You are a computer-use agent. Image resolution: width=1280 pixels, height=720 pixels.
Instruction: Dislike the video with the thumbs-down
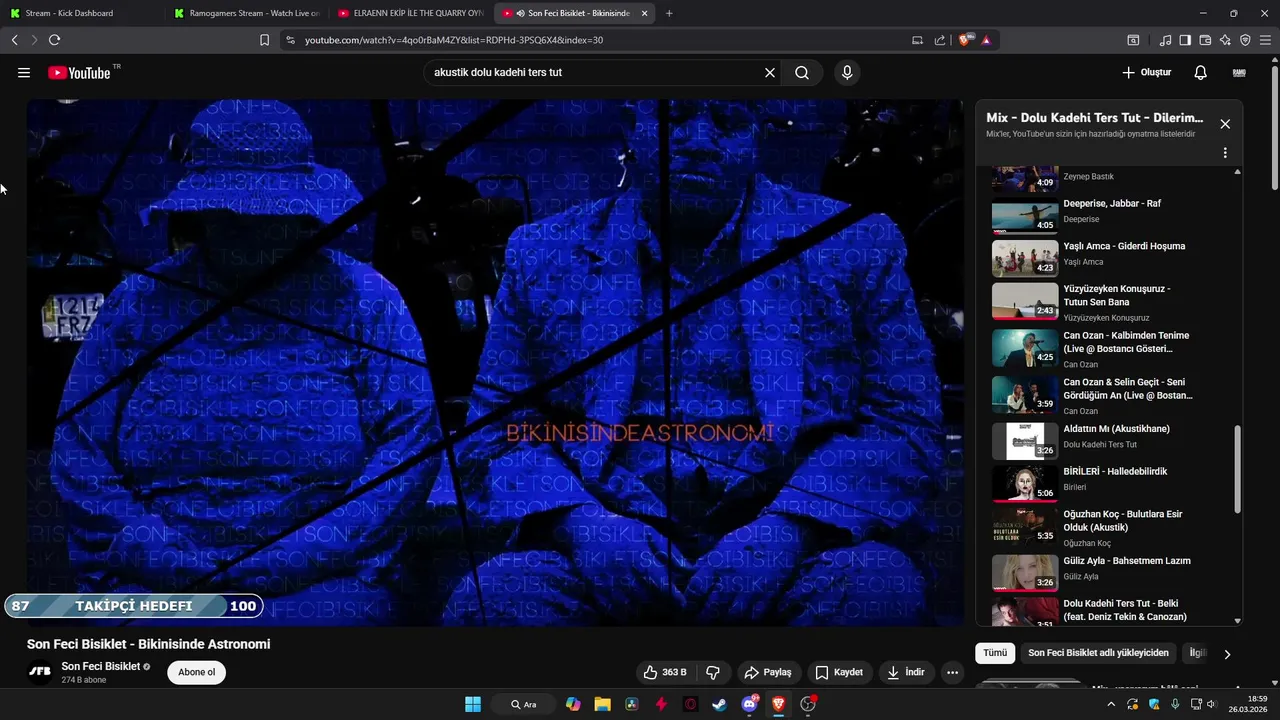pyautogui.click(x=713, y=672)
